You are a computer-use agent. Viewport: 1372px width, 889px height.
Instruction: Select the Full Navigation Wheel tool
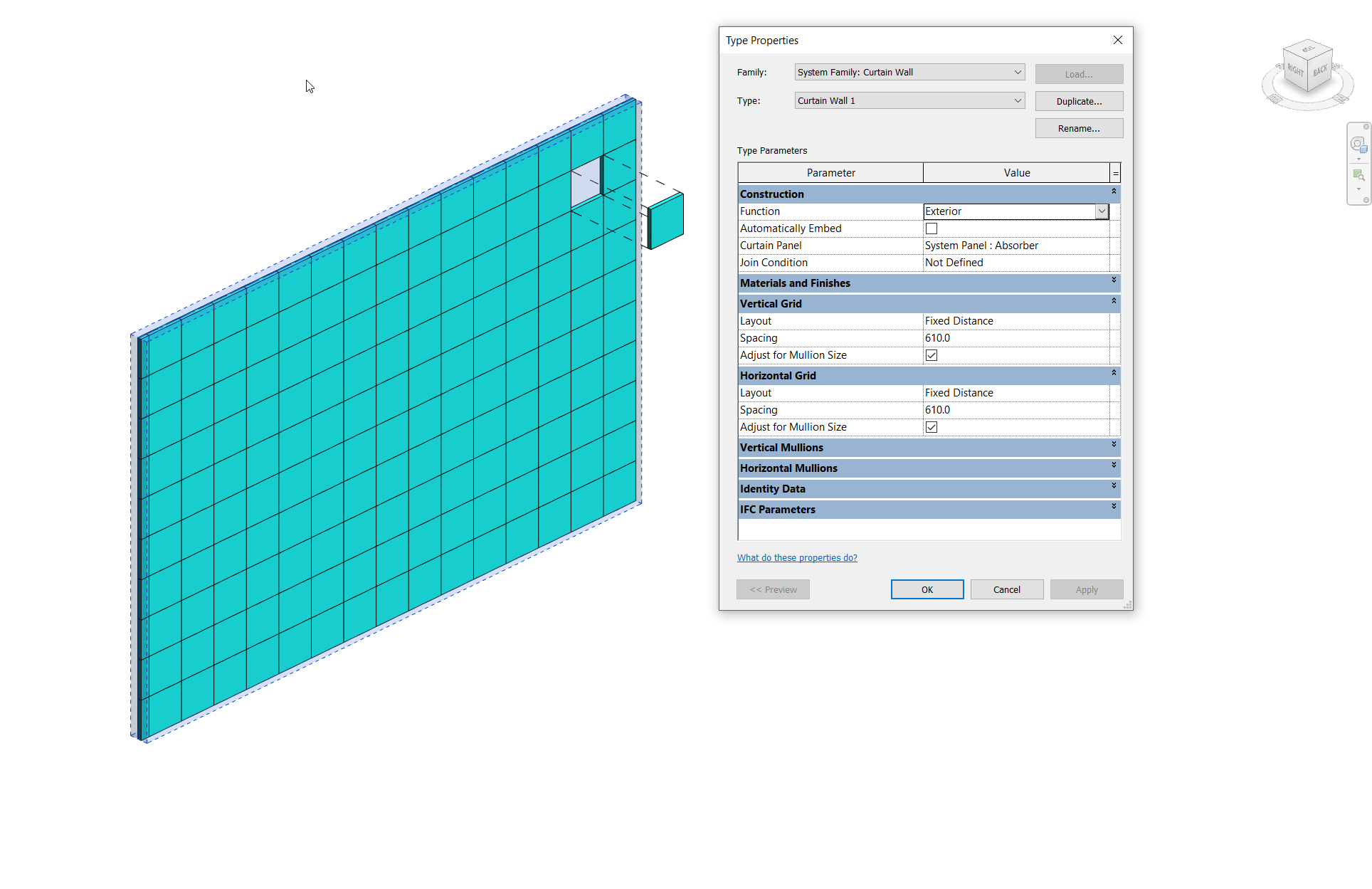pos(1357,144)
